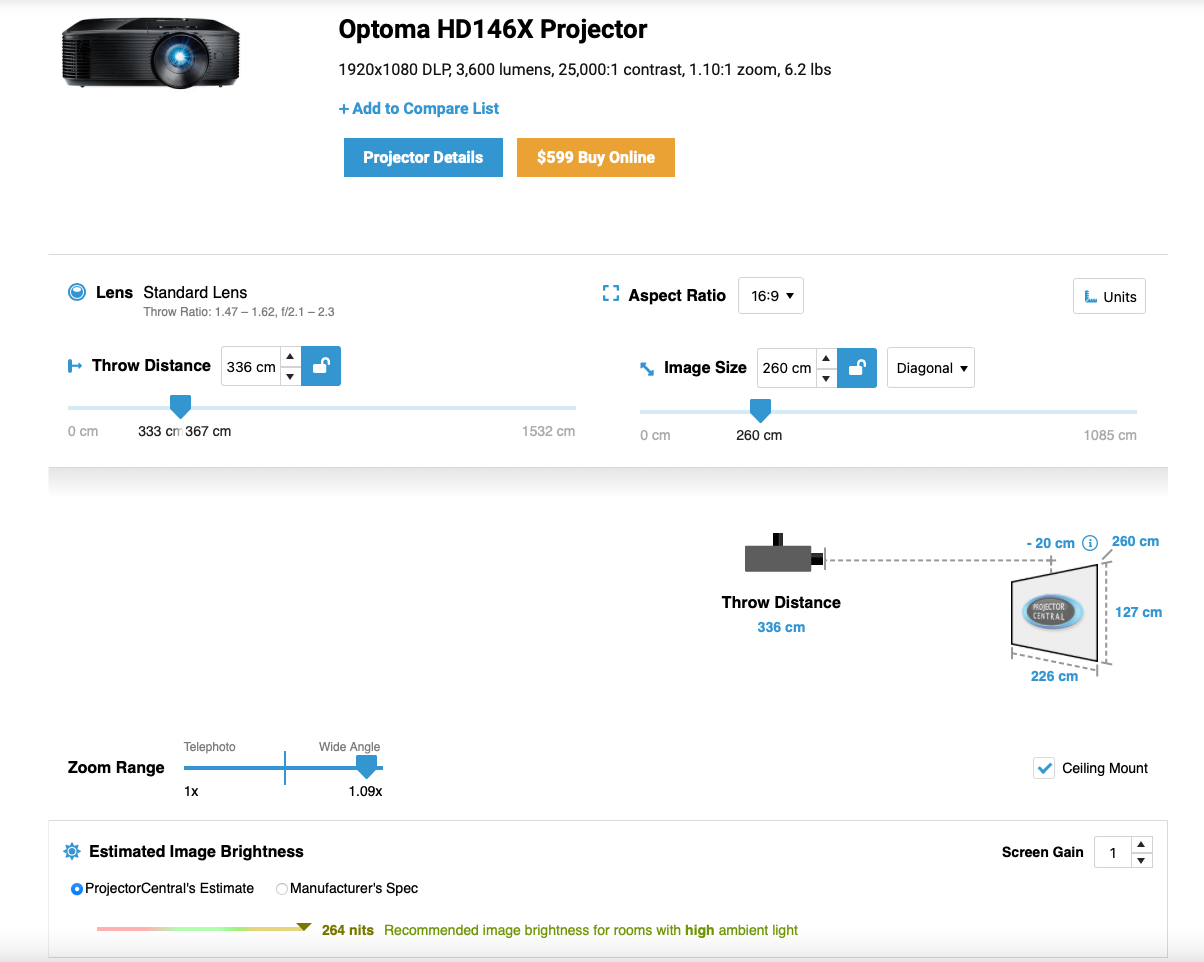
Task: Click the Zoom Range slider handle
Action: pyautogui.click(x=367, y=767)
